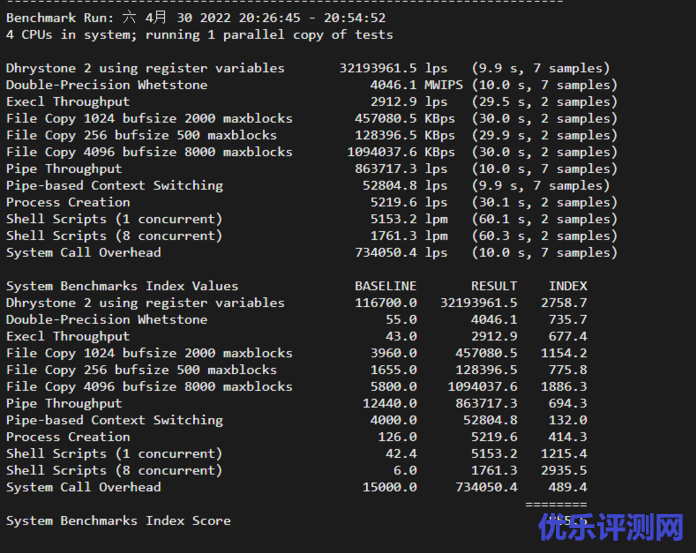Select the baseline value 116700.0
Image resolution: width=697 pixels, height=554 pixels.
pos(386,303)
